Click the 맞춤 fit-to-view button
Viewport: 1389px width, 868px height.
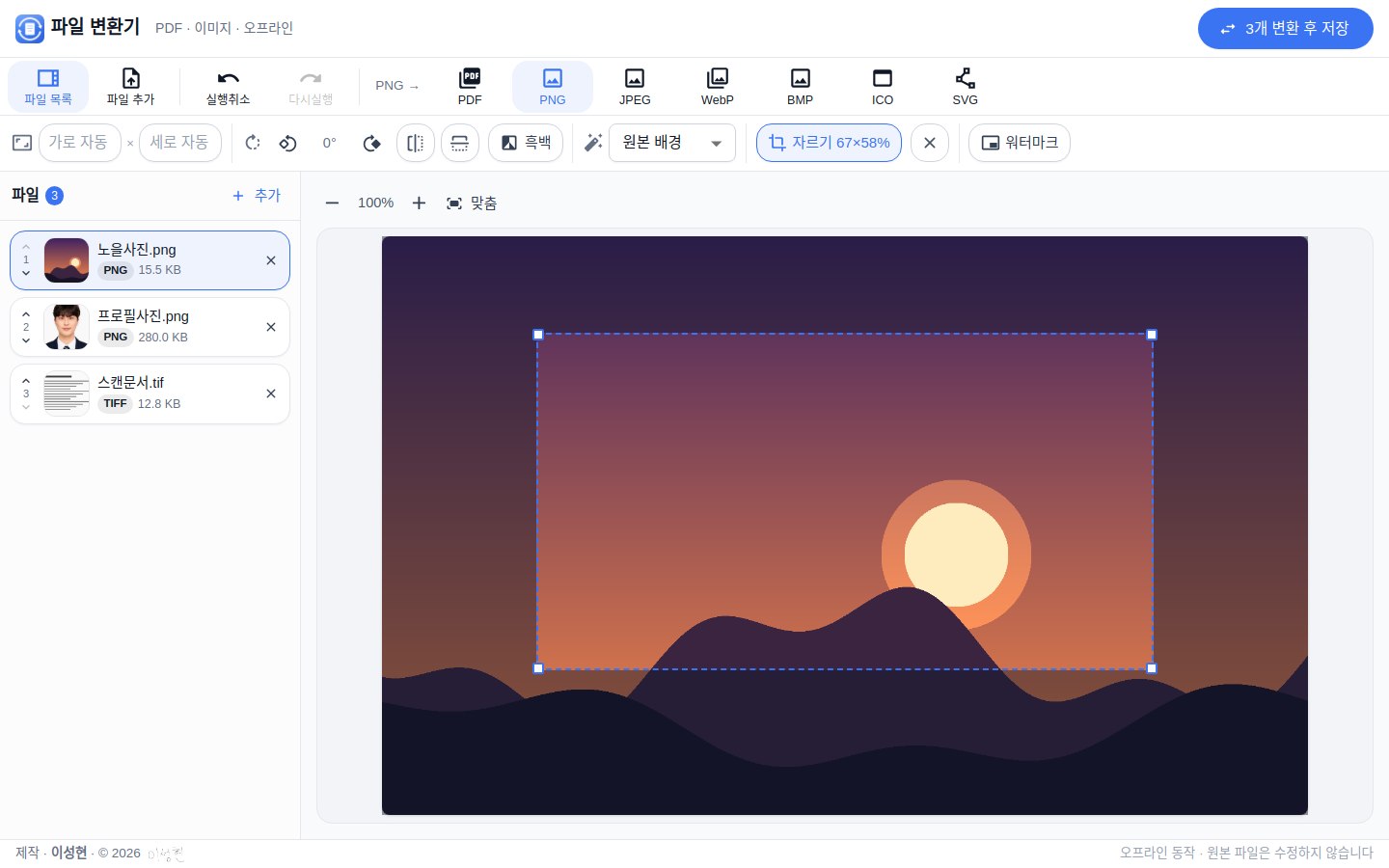pyautogui.click(x=472, y=203)
